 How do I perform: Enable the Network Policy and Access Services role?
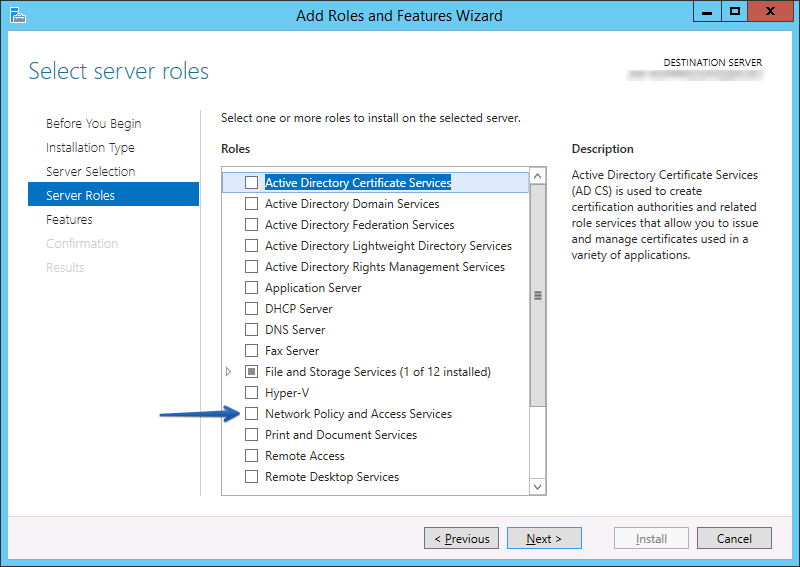(x=252, y=414)
